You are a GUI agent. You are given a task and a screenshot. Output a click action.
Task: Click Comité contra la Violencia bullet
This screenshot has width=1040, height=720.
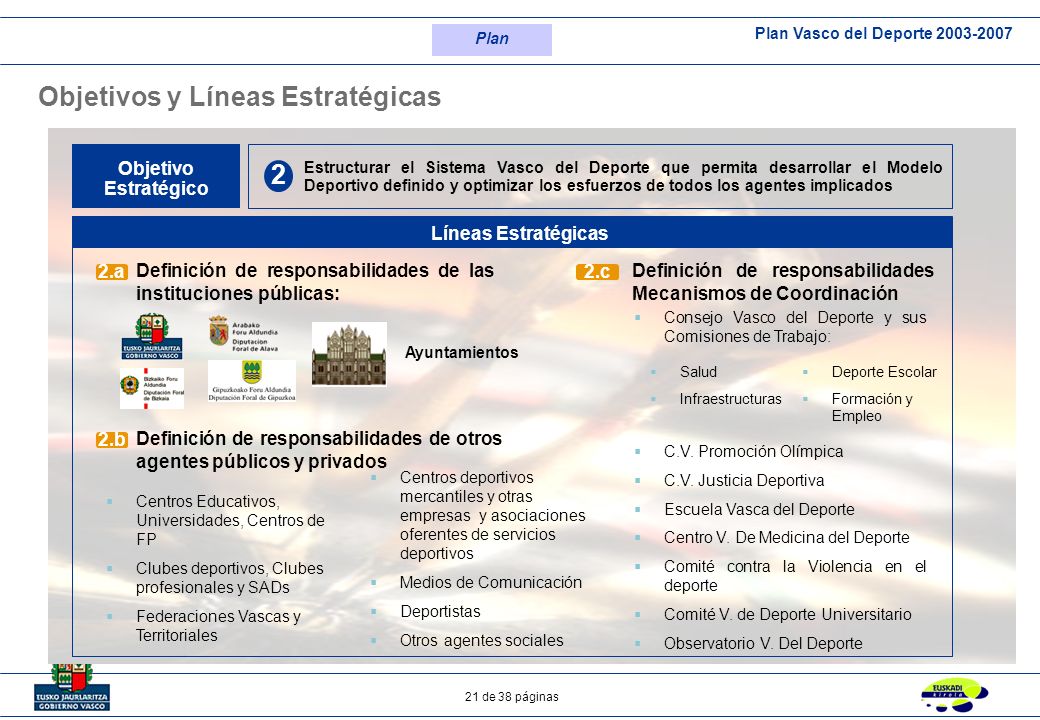tap(795, 575)
